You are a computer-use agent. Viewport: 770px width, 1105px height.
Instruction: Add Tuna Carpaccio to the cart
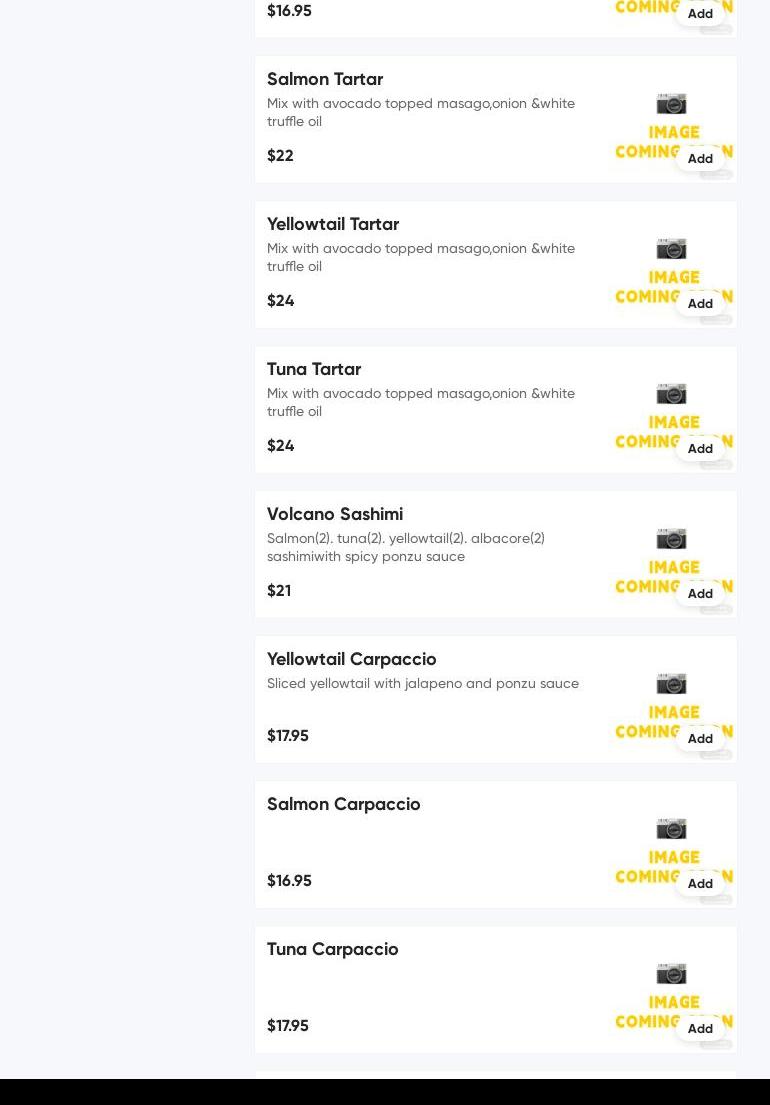700,1029
